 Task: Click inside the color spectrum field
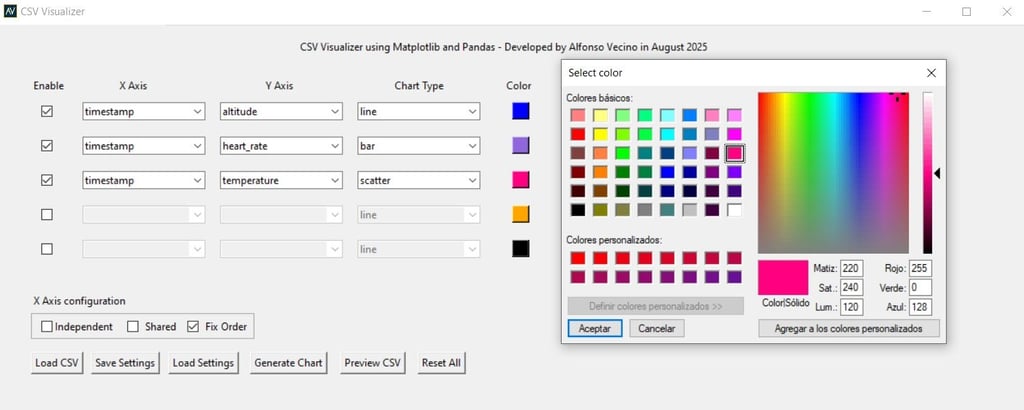pos(833,173)
